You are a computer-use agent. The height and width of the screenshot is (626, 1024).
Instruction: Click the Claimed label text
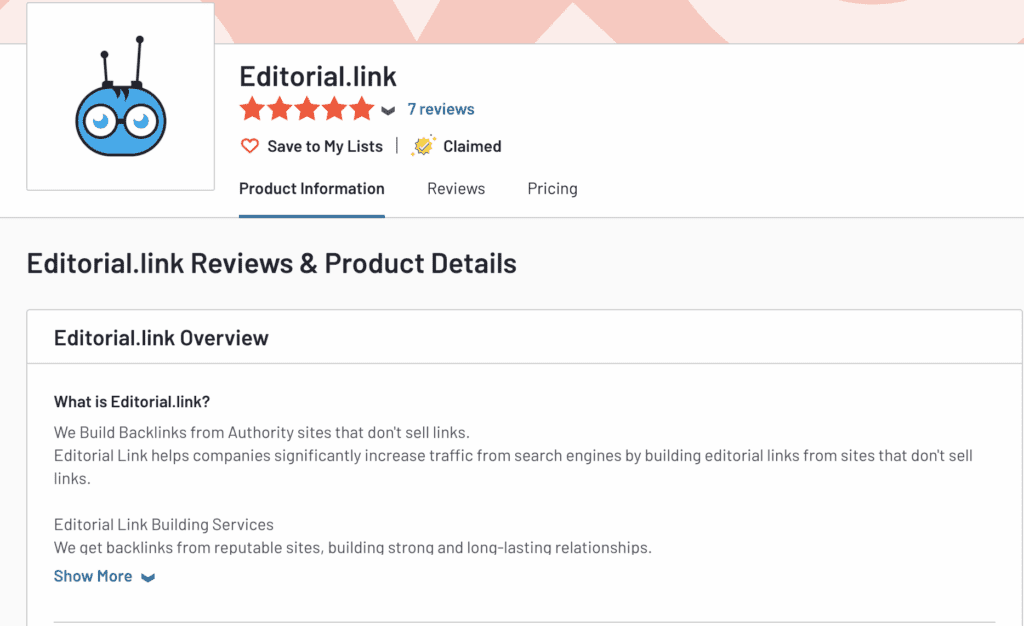pyautogui.click(x=472, y=146)
